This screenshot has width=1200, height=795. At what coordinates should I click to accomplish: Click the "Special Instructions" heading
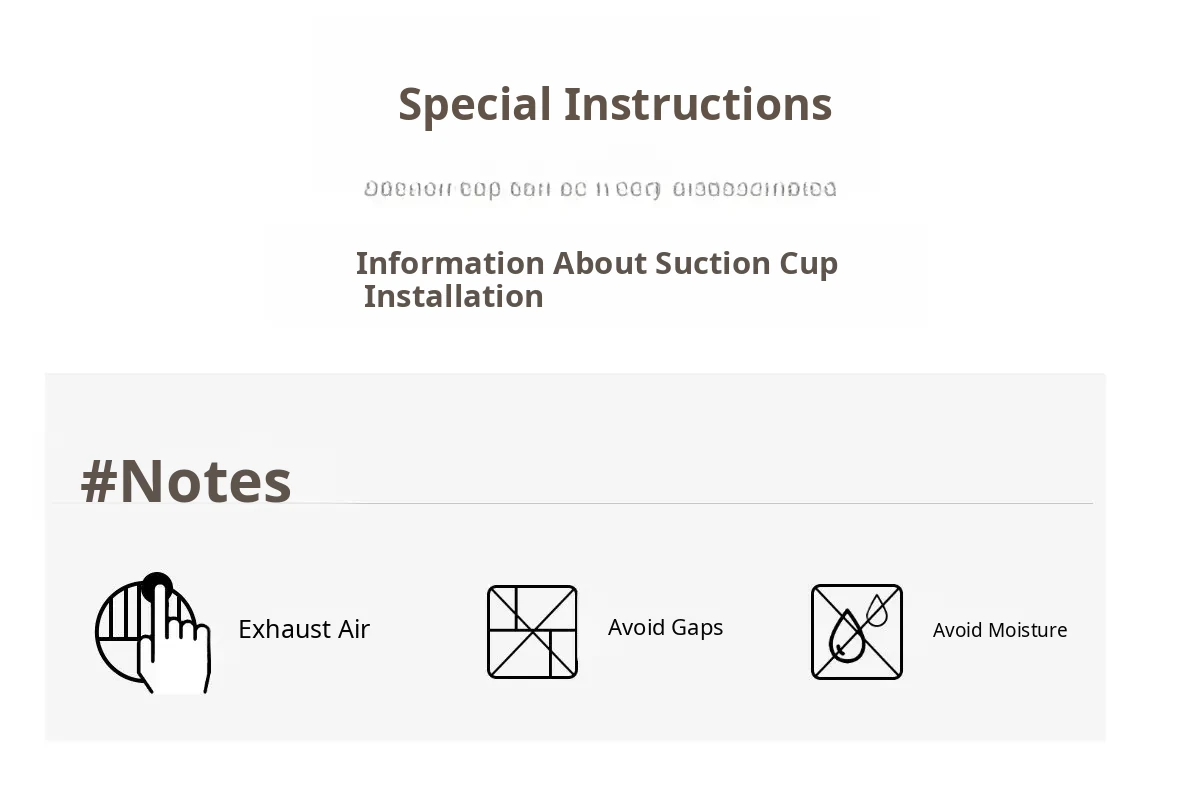point(615,104)
